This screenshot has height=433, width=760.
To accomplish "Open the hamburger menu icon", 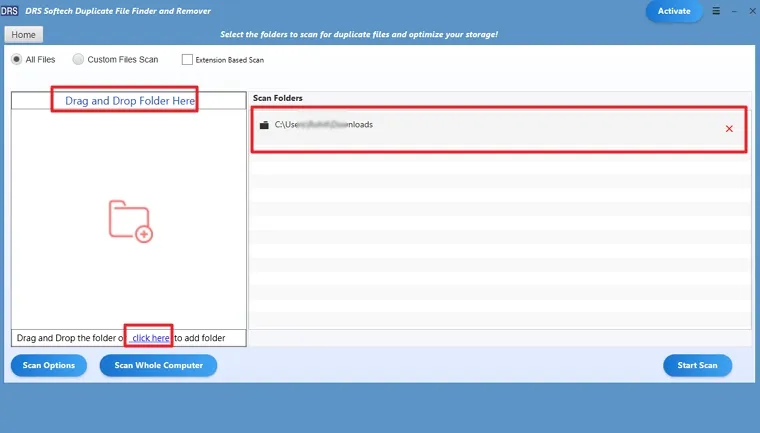I will click(716, 11).
